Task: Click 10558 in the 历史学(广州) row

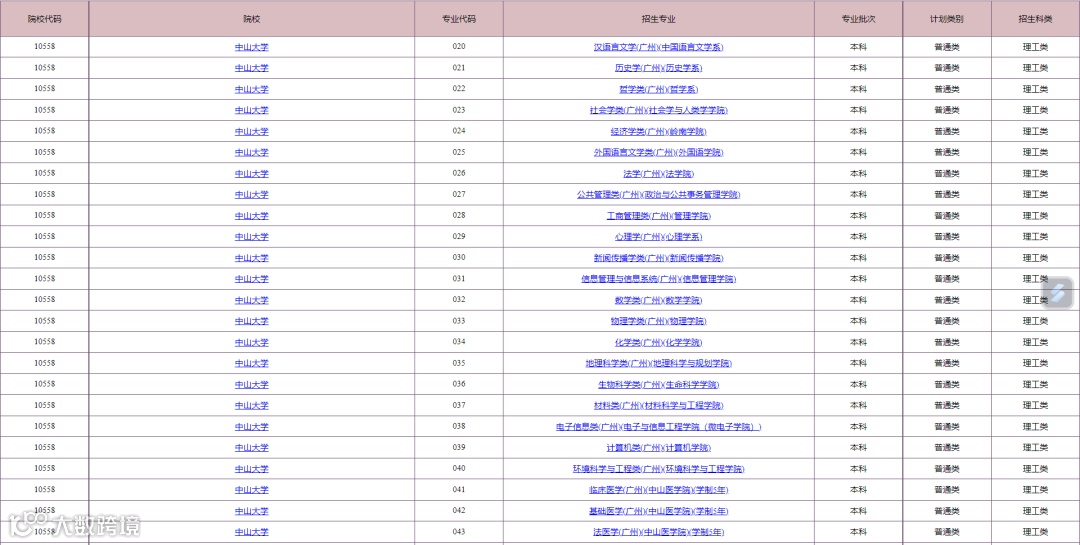Action: coord(44,68)
